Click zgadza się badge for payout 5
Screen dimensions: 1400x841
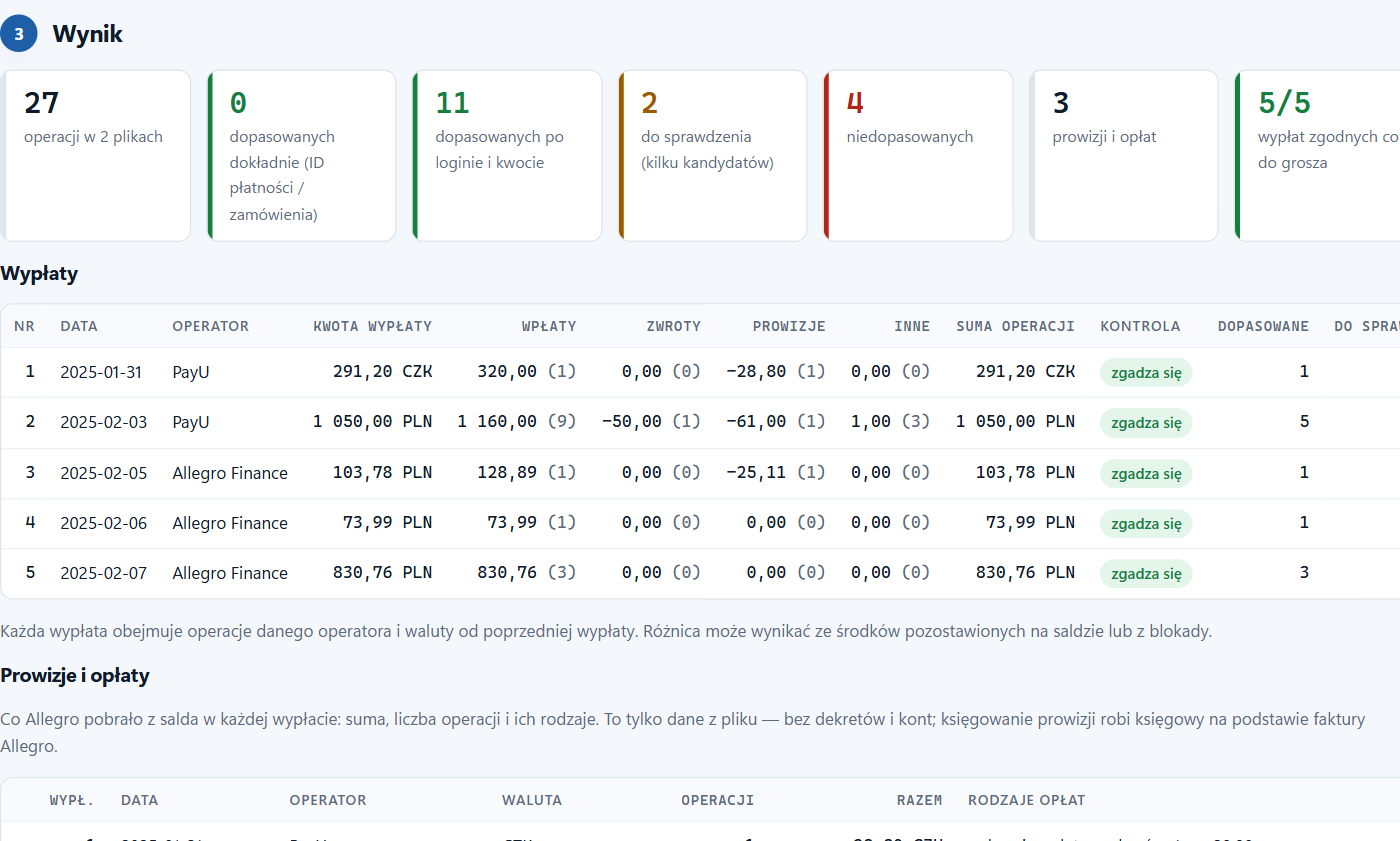coord(1146,573)
